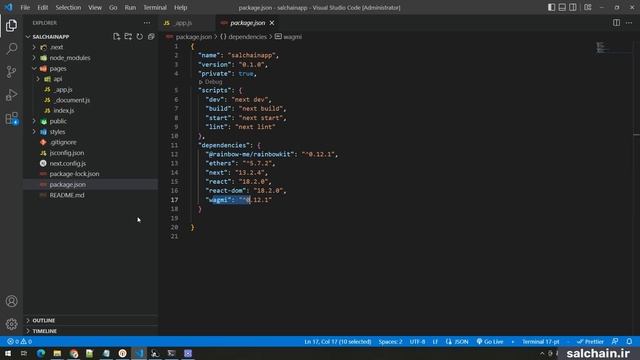Start Go Live server
The image size is (640, 360).
[490, 342]
